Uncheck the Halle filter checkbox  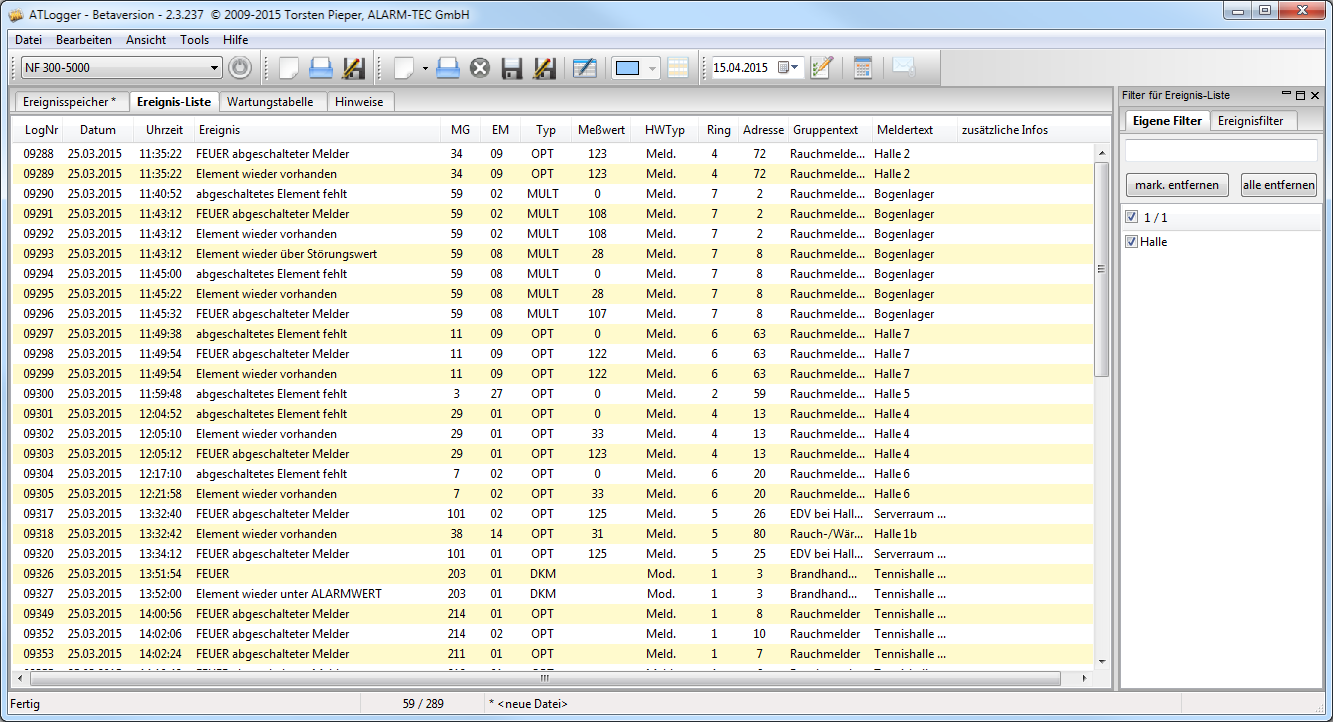pos(1132,242)
